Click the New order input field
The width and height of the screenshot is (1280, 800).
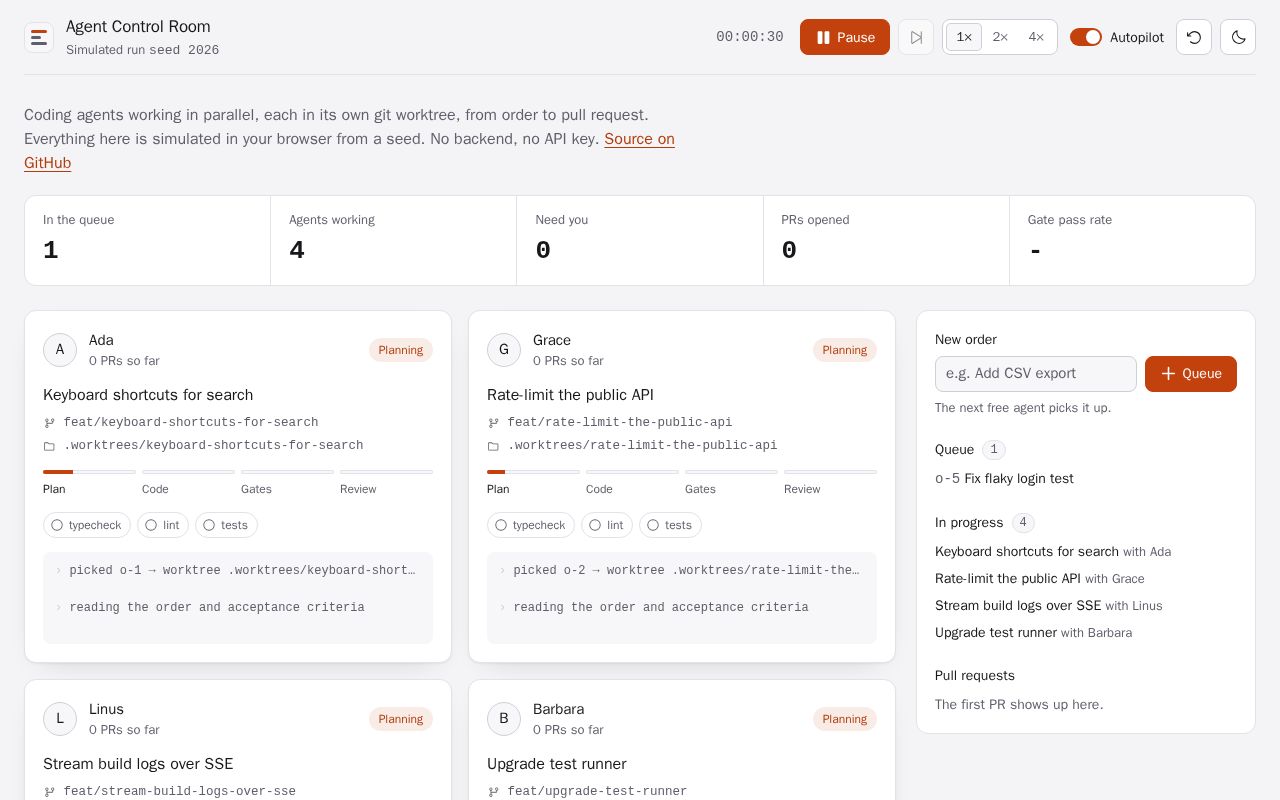click(x=1036, y=374)
